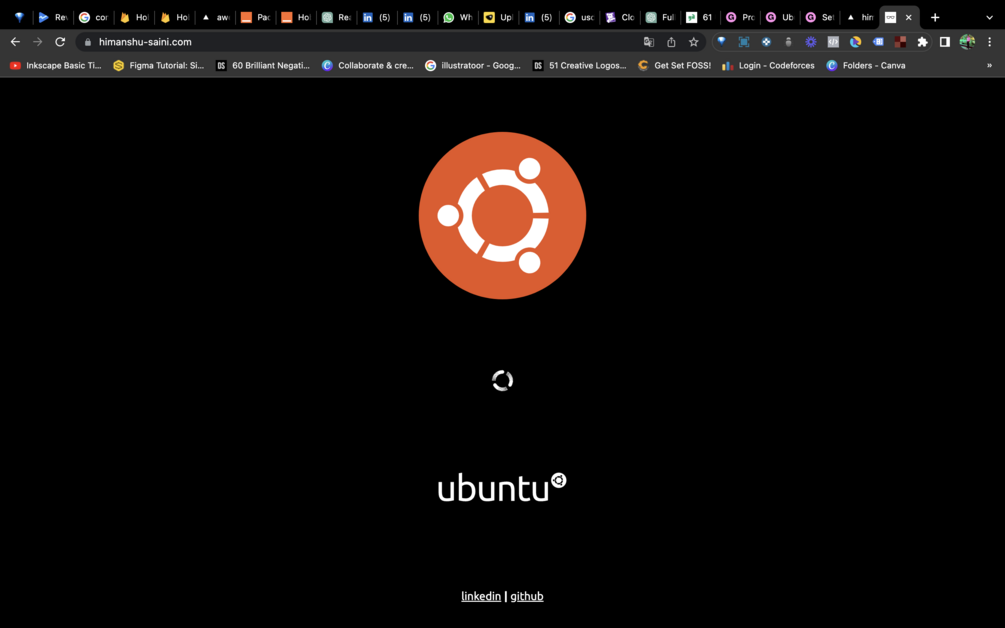
Task: Switch to the 'Rea' ChatGPT tab
Action: pos(336,18)
